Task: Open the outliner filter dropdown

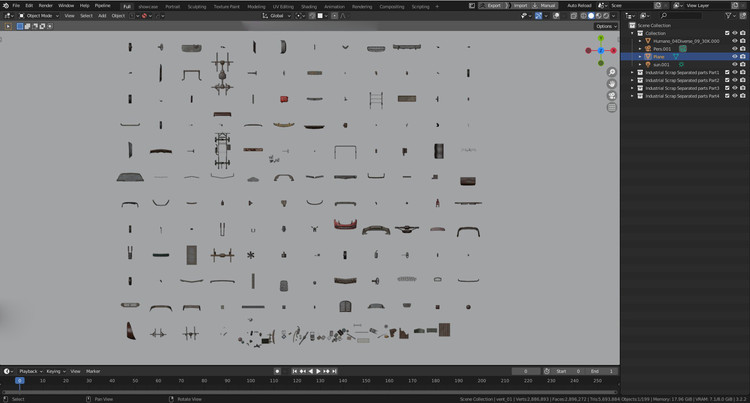Action: (x=730, y=16)
